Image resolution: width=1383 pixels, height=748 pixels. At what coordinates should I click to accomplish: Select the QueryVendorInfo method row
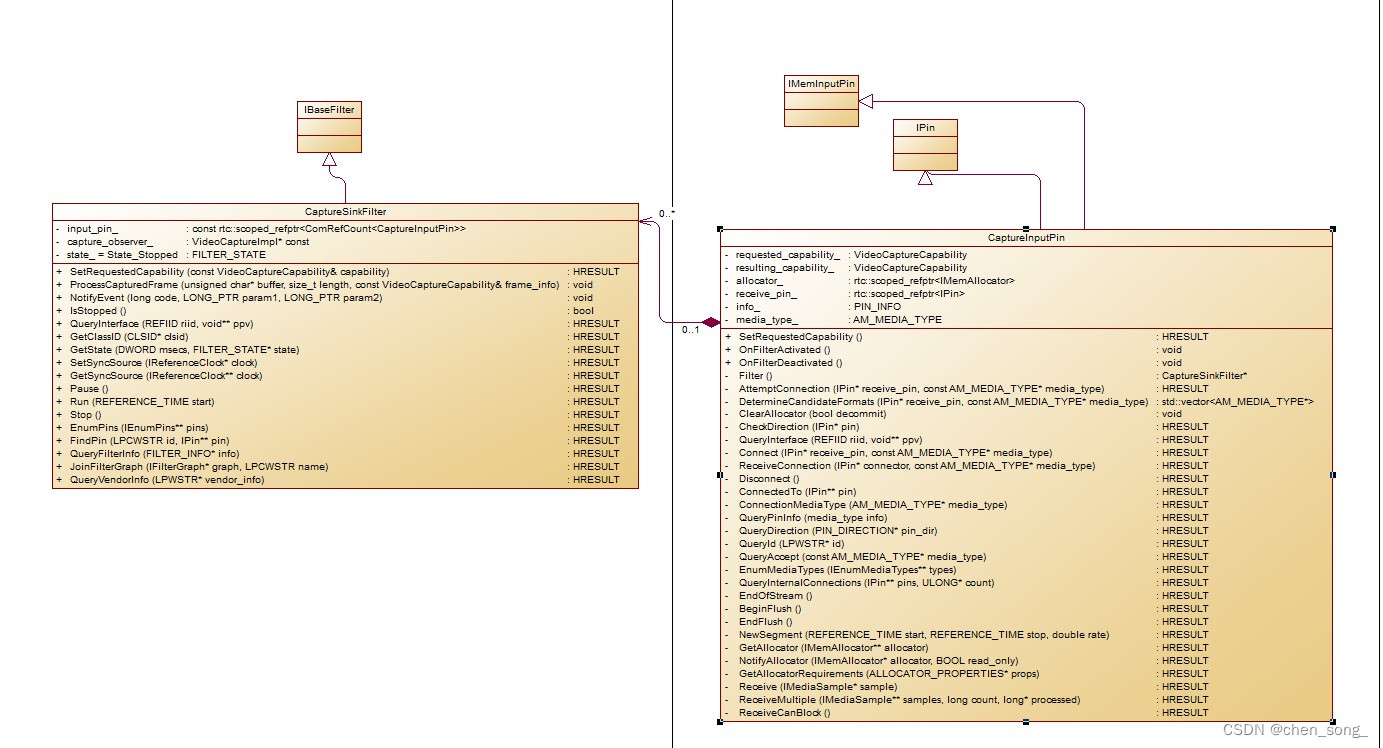[345, 480]
